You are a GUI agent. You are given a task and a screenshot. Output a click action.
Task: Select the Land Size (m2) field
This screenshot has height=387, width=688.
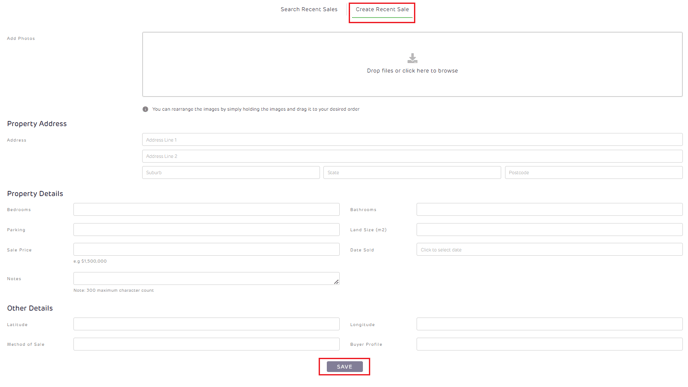(549, 229)
